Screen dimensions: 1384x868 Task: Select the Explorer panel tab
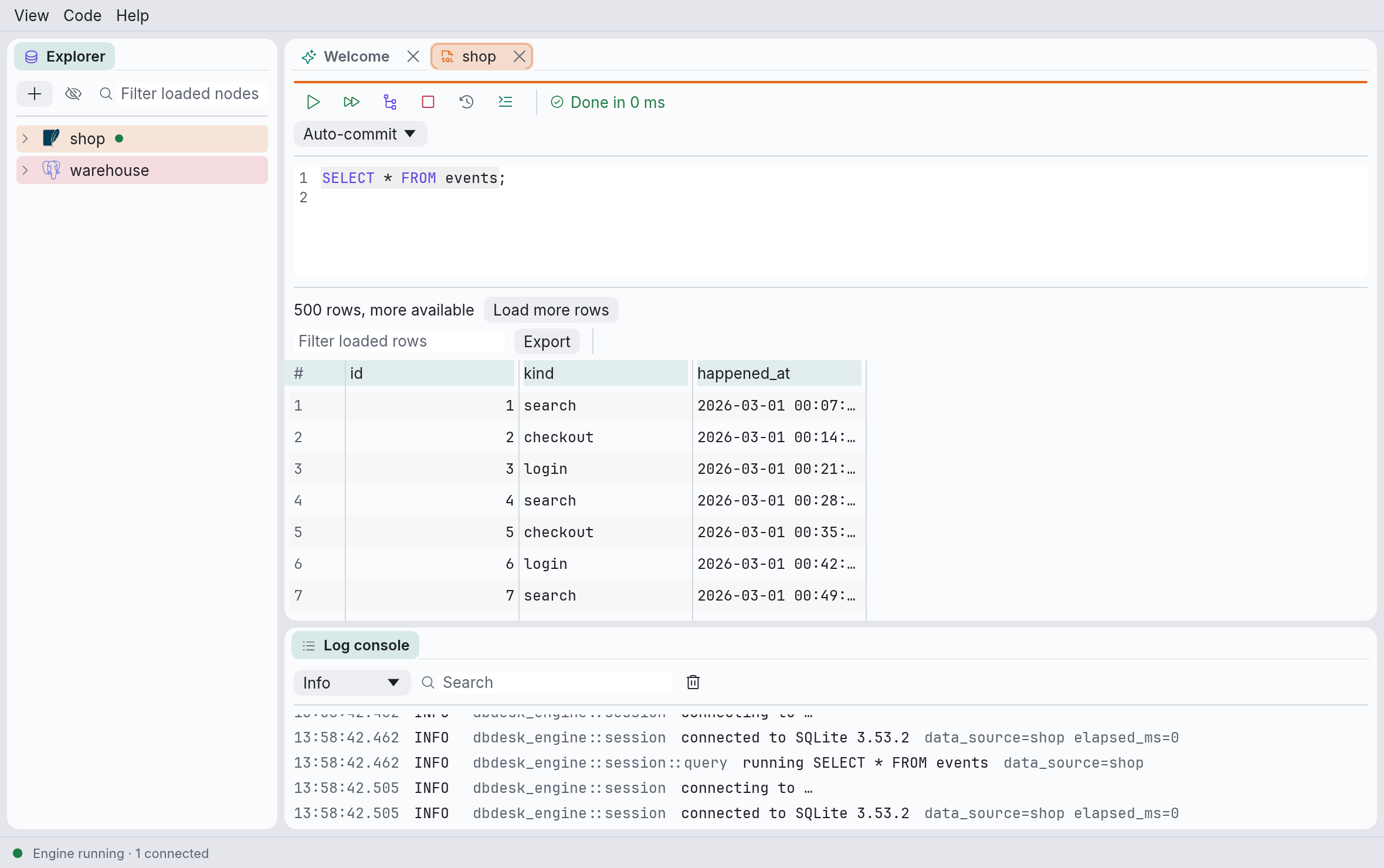point(65,56)
